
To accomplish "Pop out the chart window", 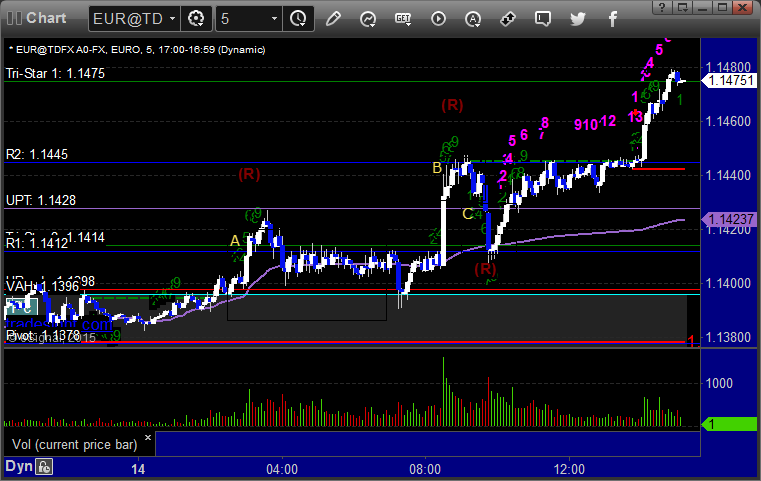I will pyautogui.click(x=682, y=7).
